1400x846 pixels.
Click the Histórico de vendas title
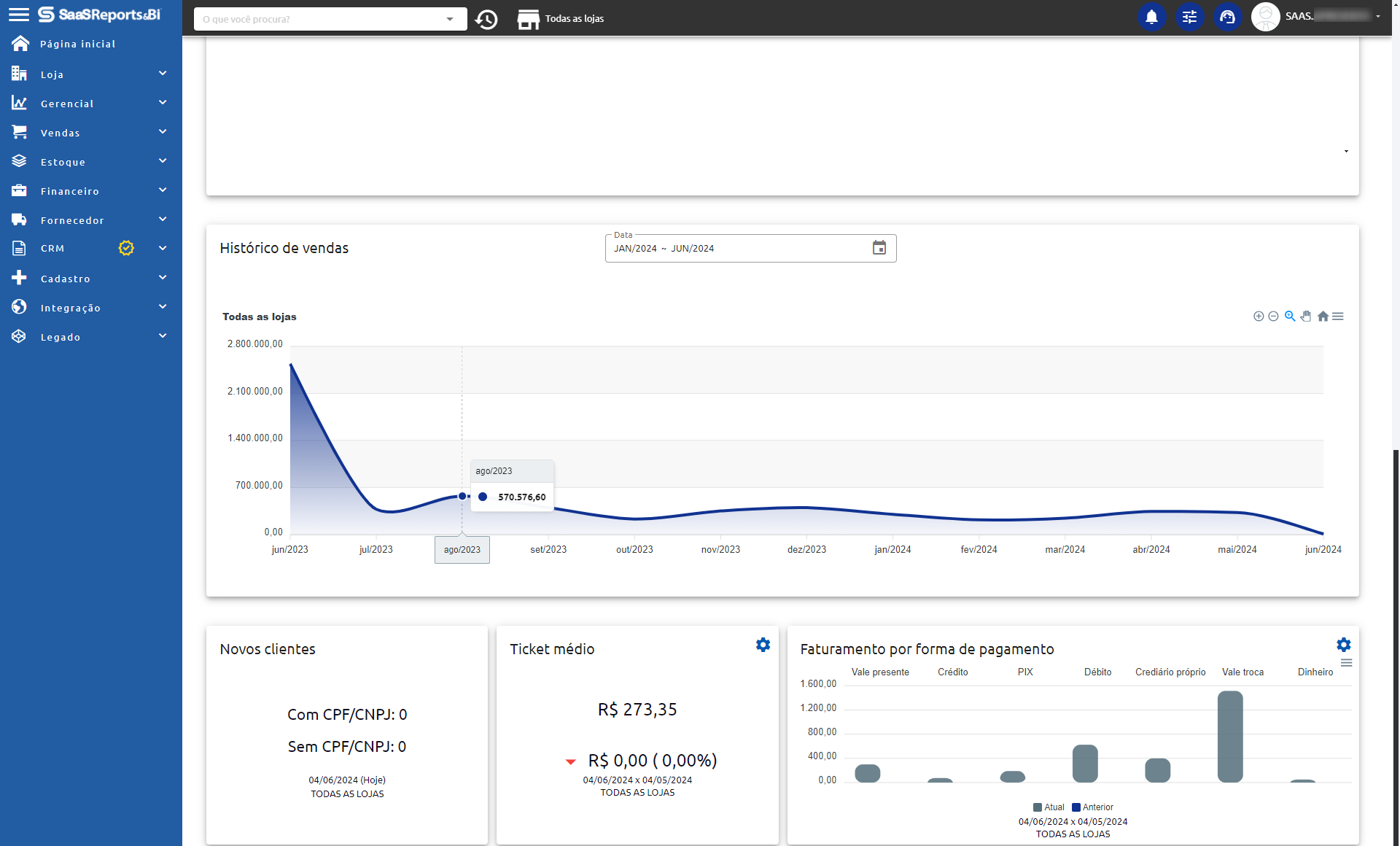pyautogui.click(x=284, y=248)
